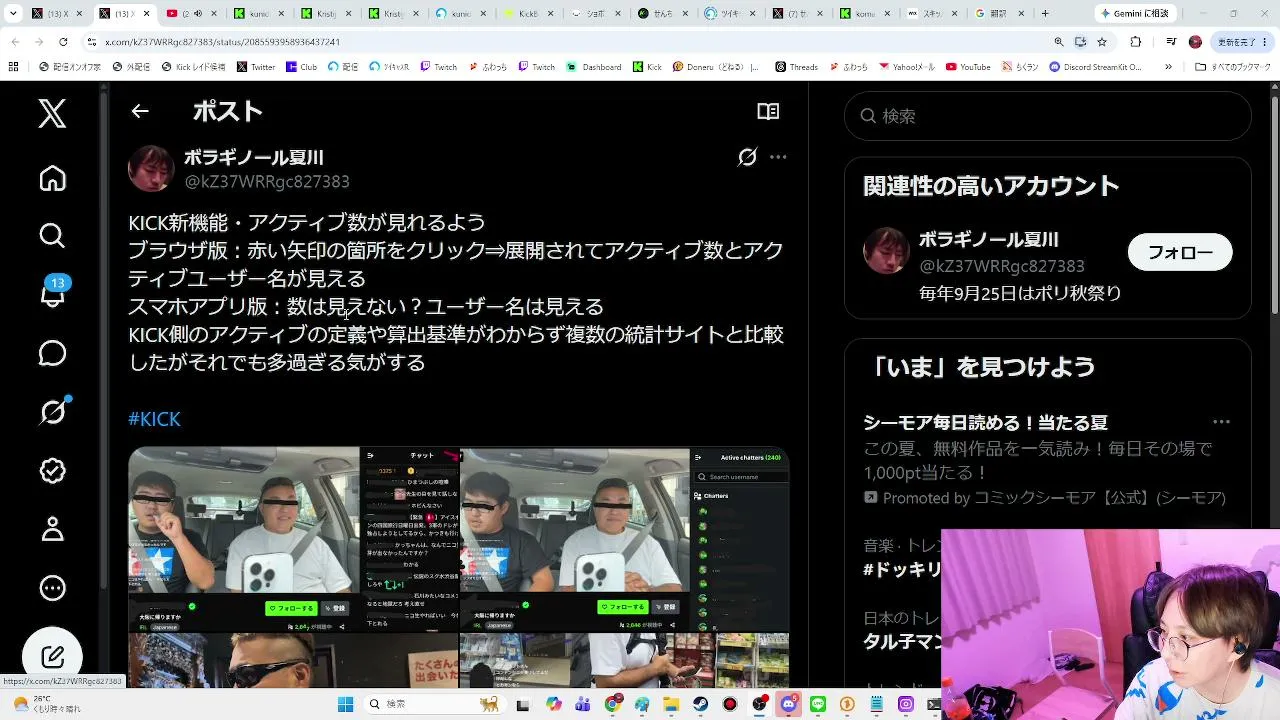Open Chat speech-bubble icon in the X sidebar
The image size is (1280, 720).
point(52,353)
